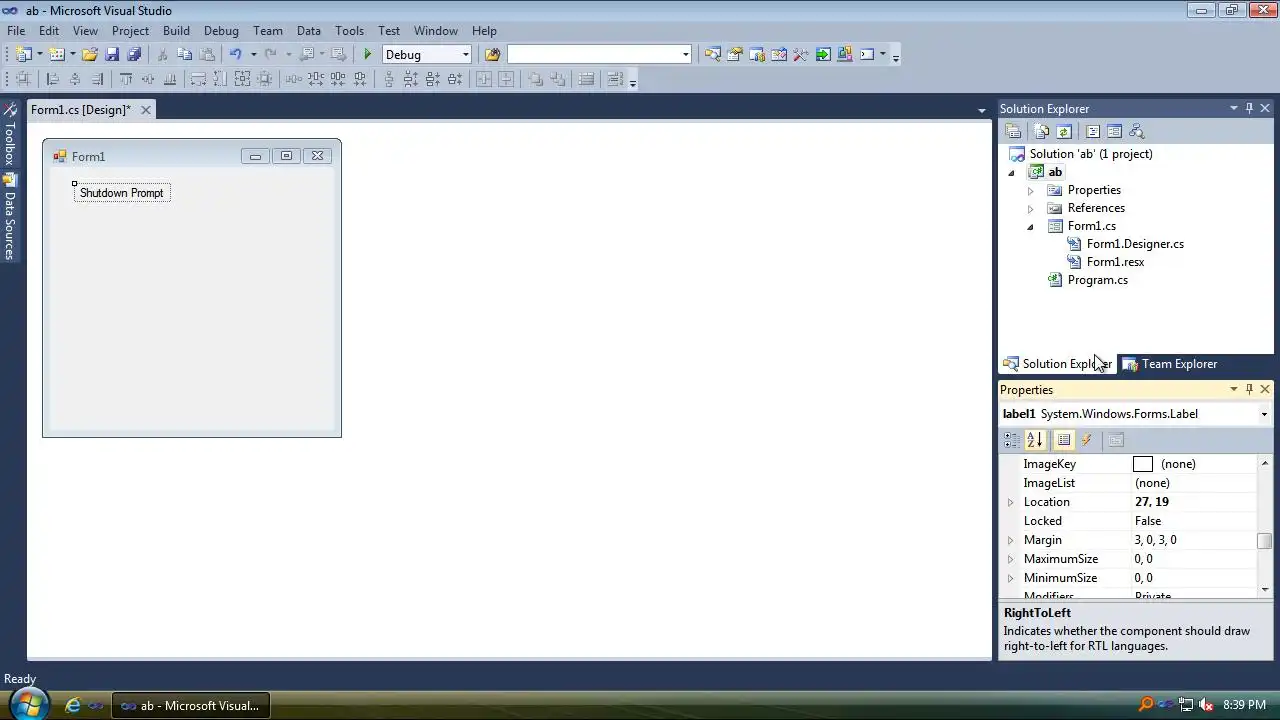
Task: Click the ImageKey white swatch value
Action: (x=1143, y=464)
